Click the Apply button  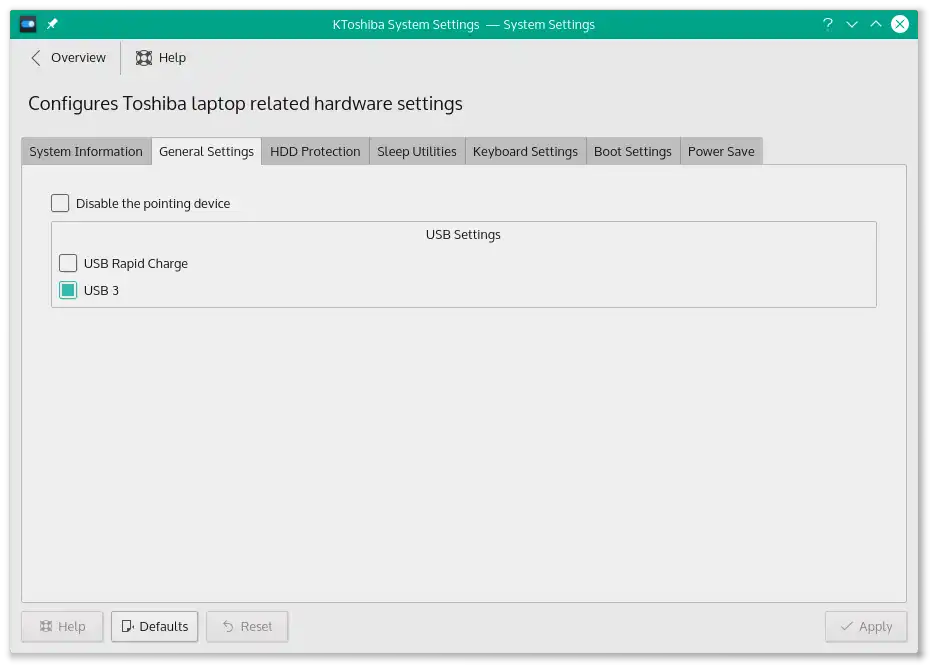tap(866, 626)
